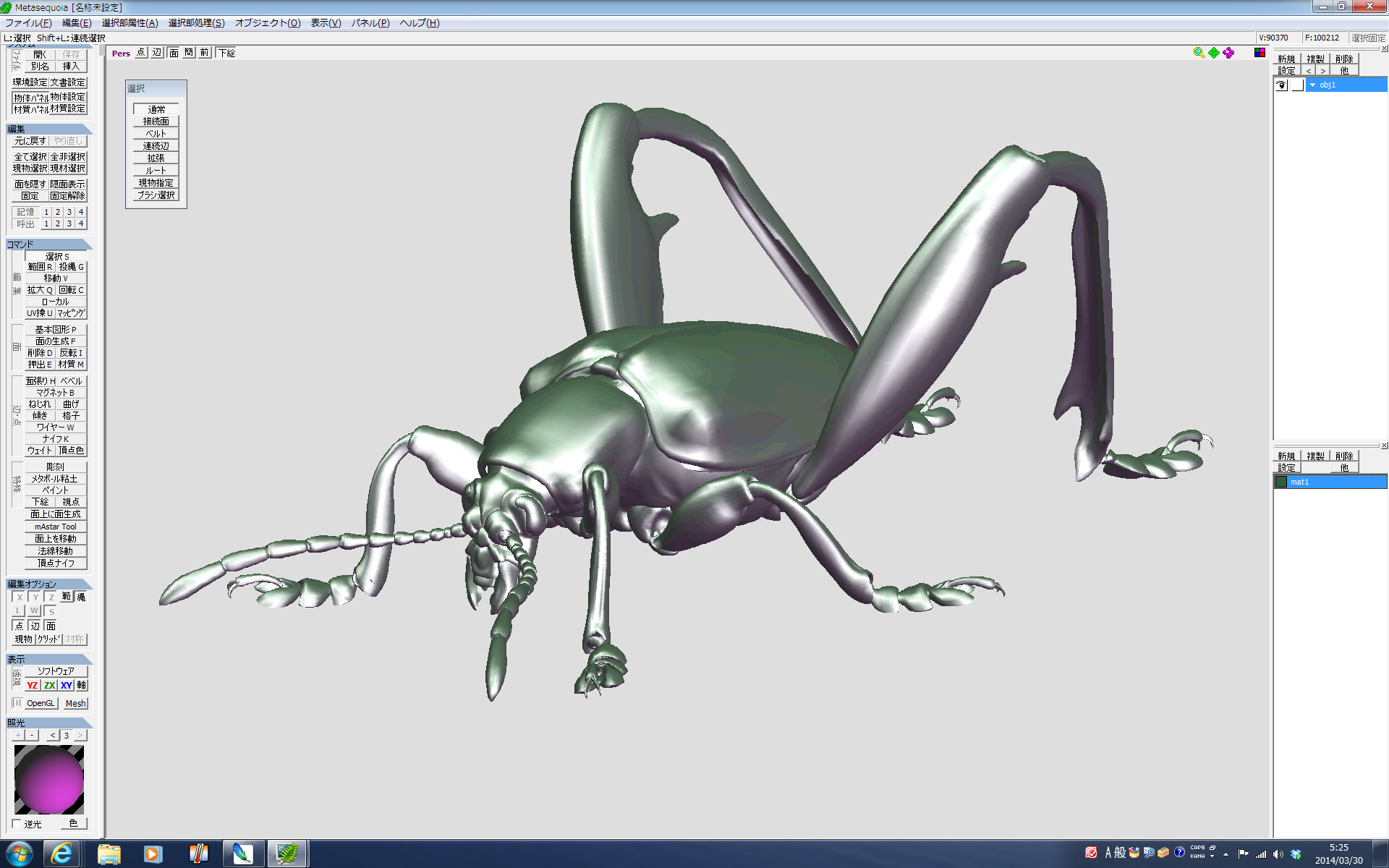This screenshot has height=868, width=1389.
Task: Open Metasequoia from the Windows taskbar
Action: click(287, 854)
